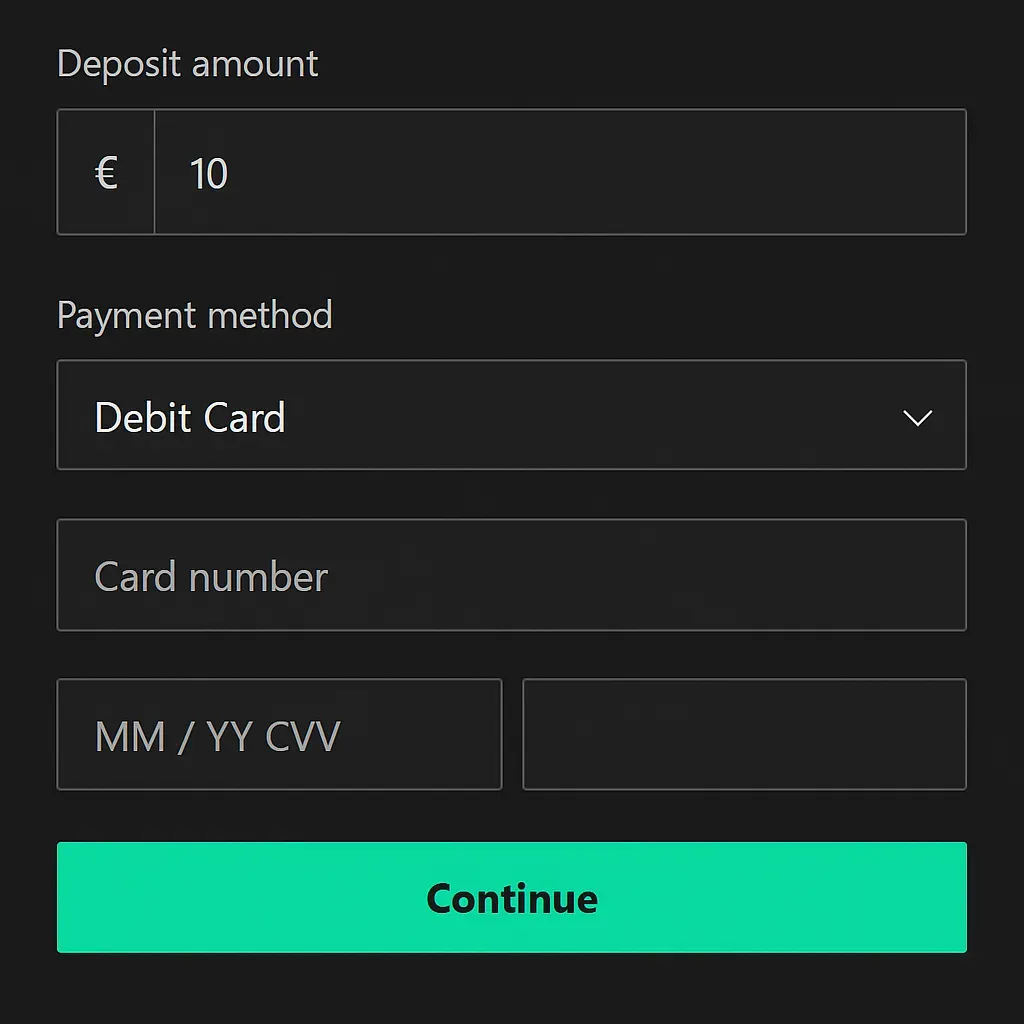Viewport: 1024px width, 1024px height.
Task: Click the empty field right of expiry input
Action: (744, 735)
